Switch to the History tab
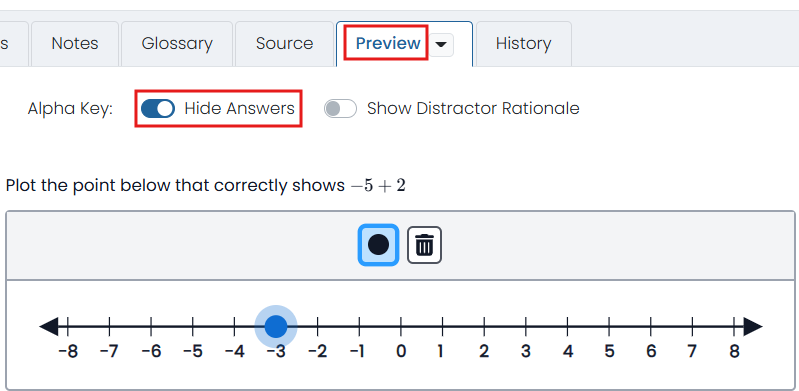 click(x=523, y=44)
